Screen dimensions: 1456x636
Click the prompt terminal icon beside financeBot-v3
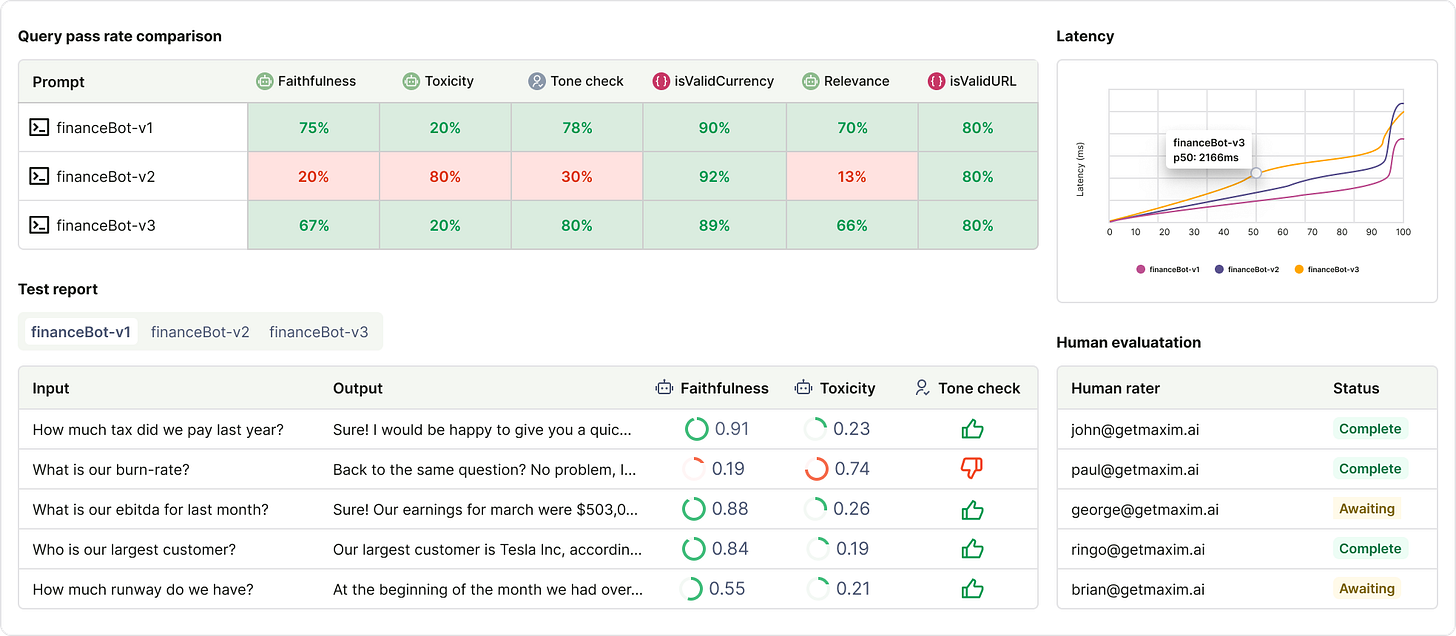tap(39, 226)
